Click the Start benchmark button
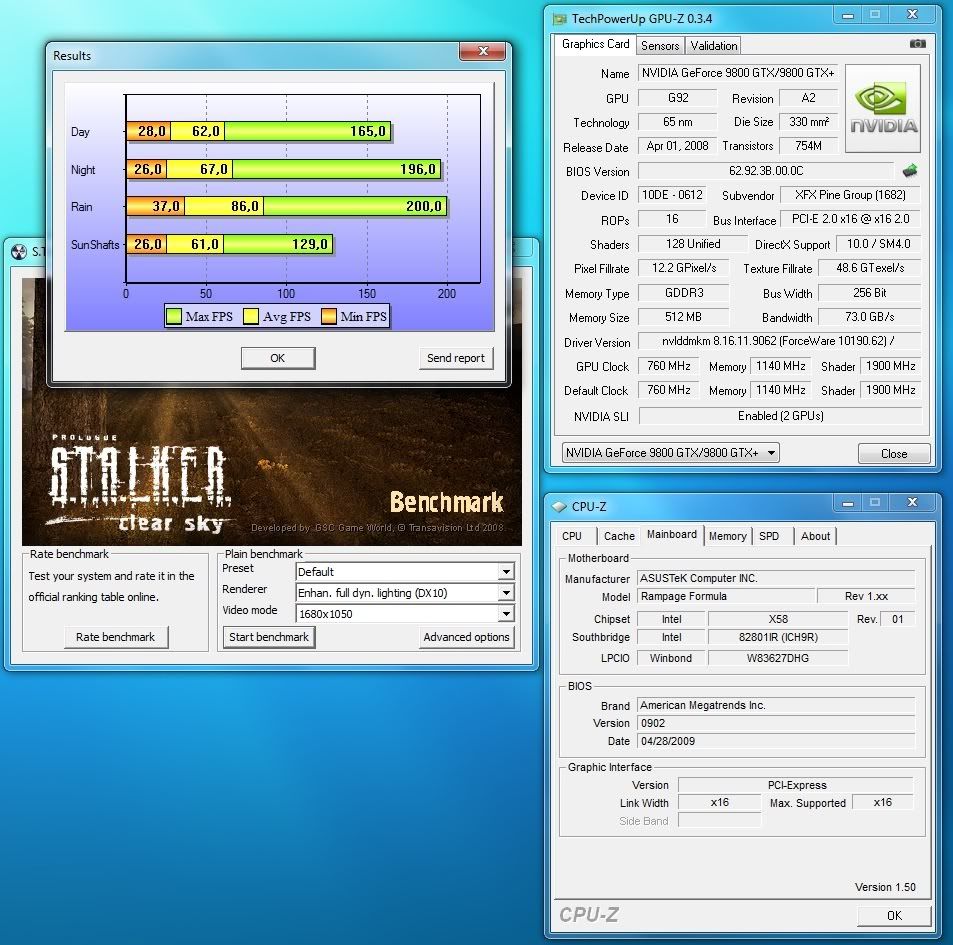953x945 pixels. tap(269, 637)
